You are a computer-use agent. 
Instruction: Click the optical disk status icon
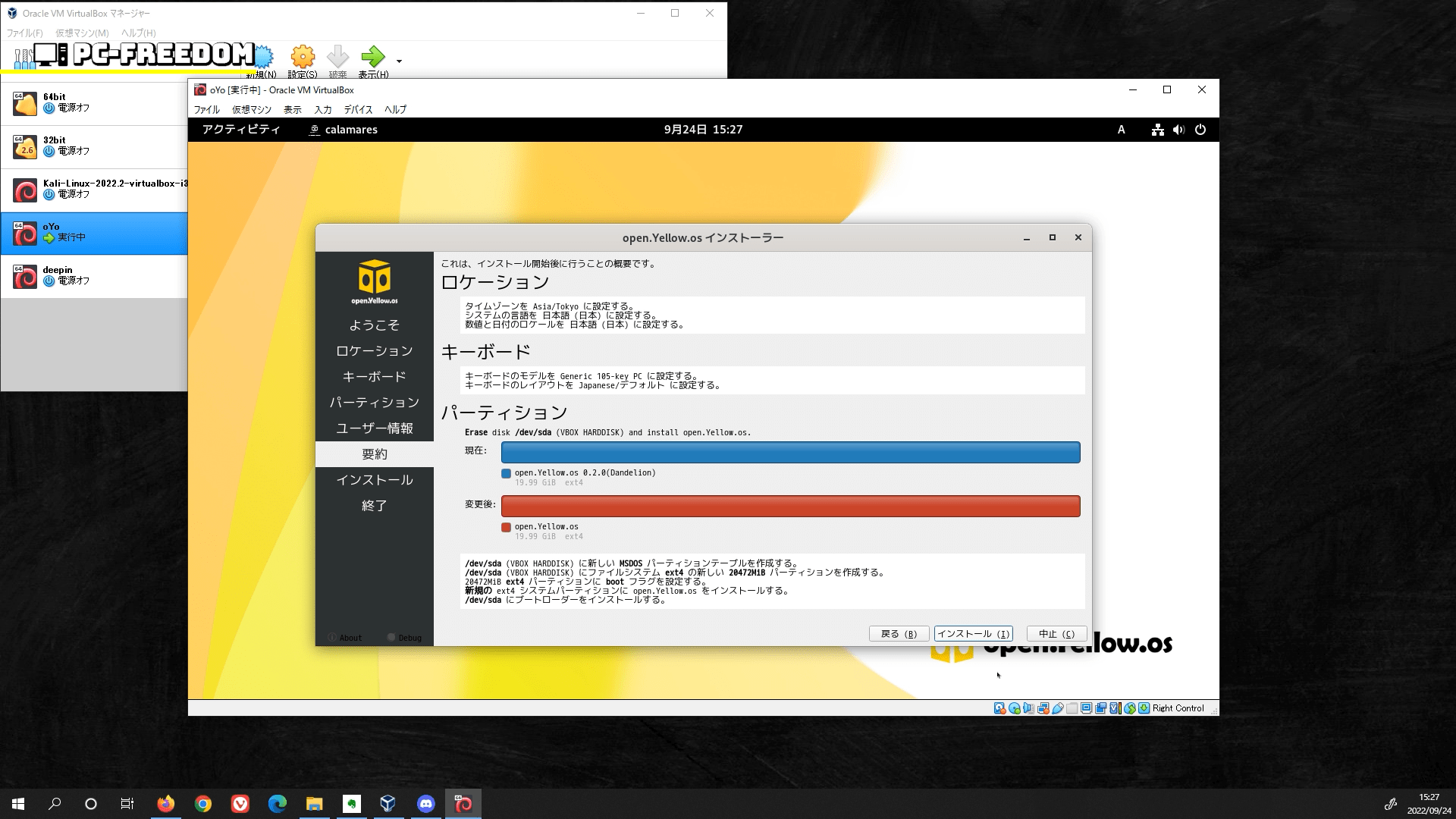(x=1014, y=708)
